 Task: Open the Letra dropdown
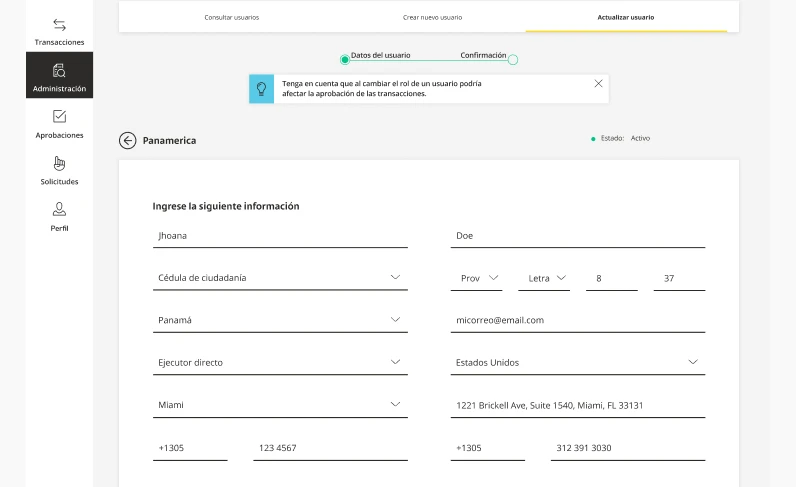pos(544,278)
